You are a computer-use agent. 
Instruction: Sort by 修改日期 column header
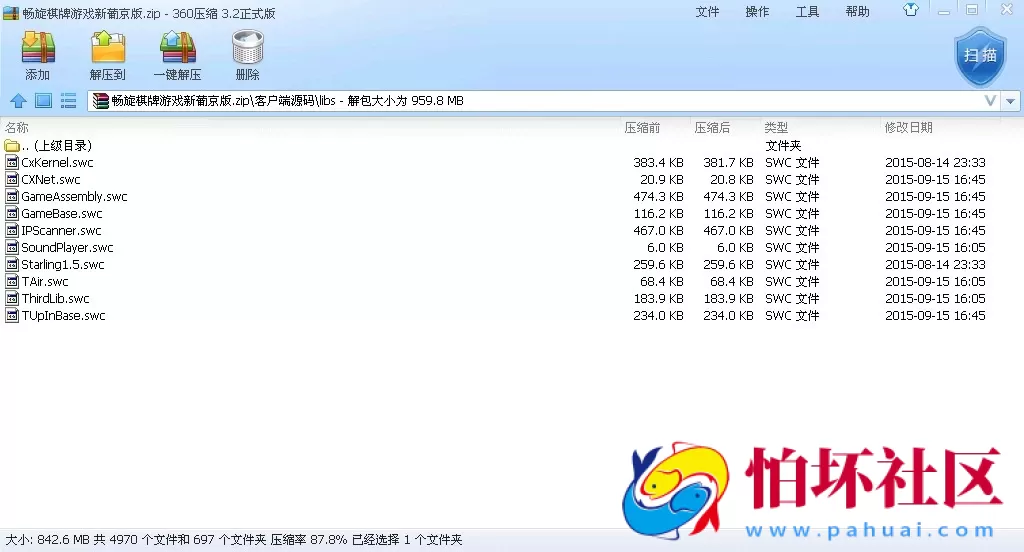[908, 127]
